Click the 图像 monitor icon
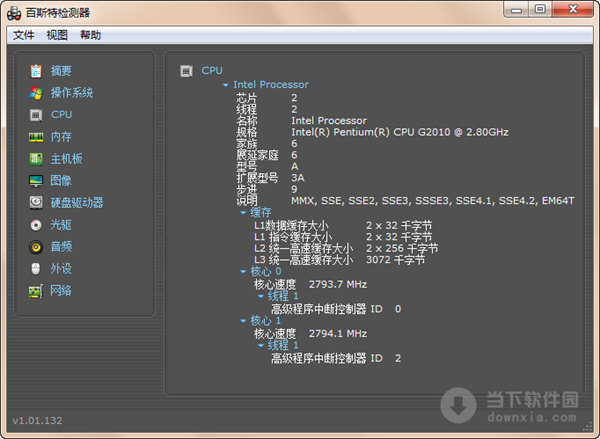 point(36,181)
